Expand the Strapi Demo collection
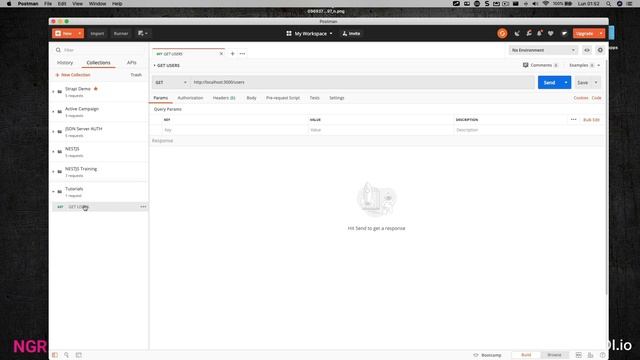Screen dimensions: 640x360 [x=53, y=92]
